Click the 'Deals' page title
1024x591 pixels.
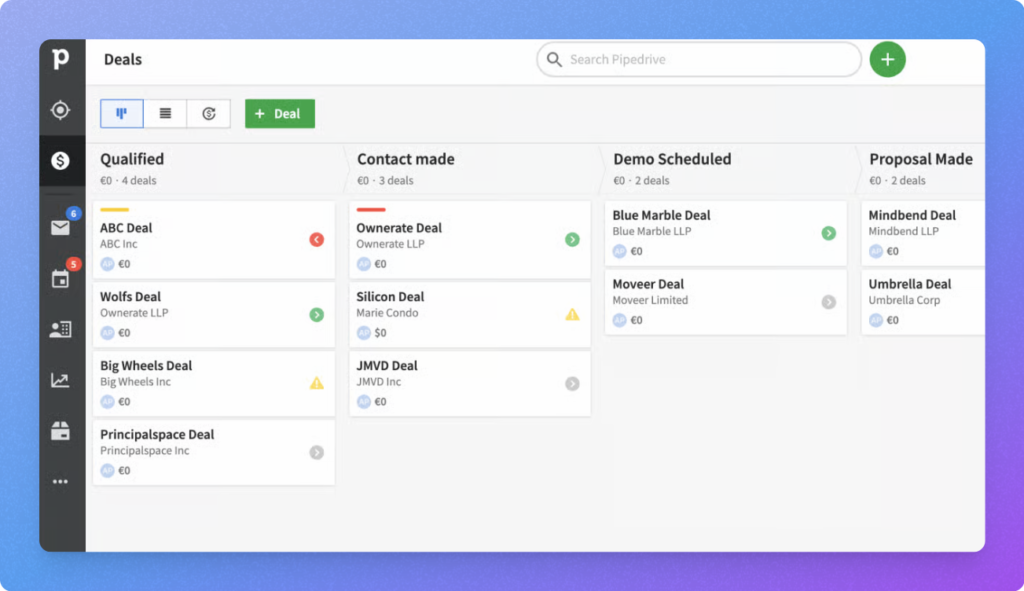(123, 59)
